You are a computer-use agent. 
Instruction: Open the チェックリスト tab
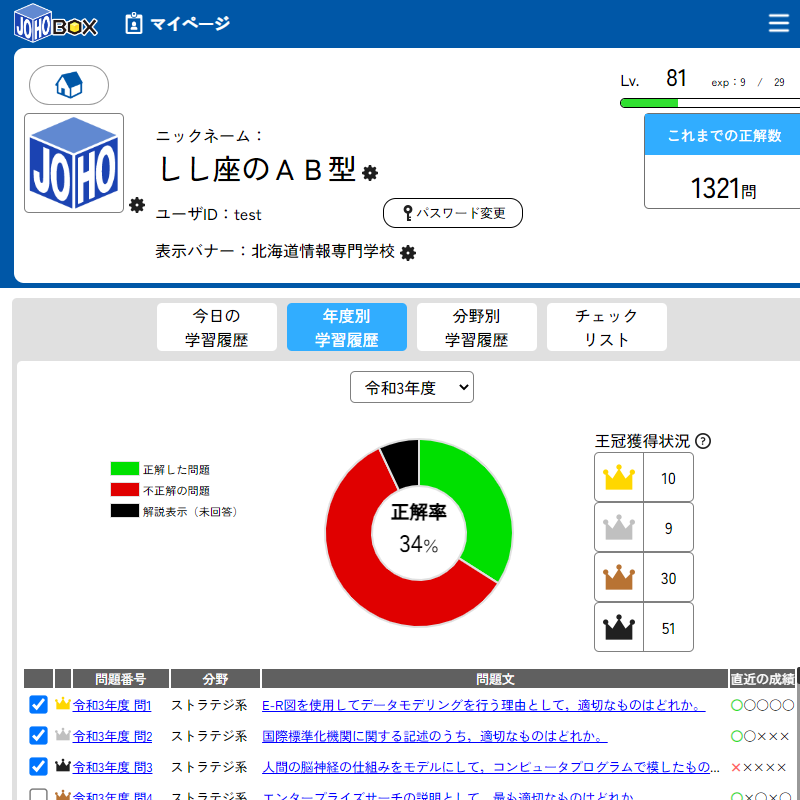click(x=607, y=327)
